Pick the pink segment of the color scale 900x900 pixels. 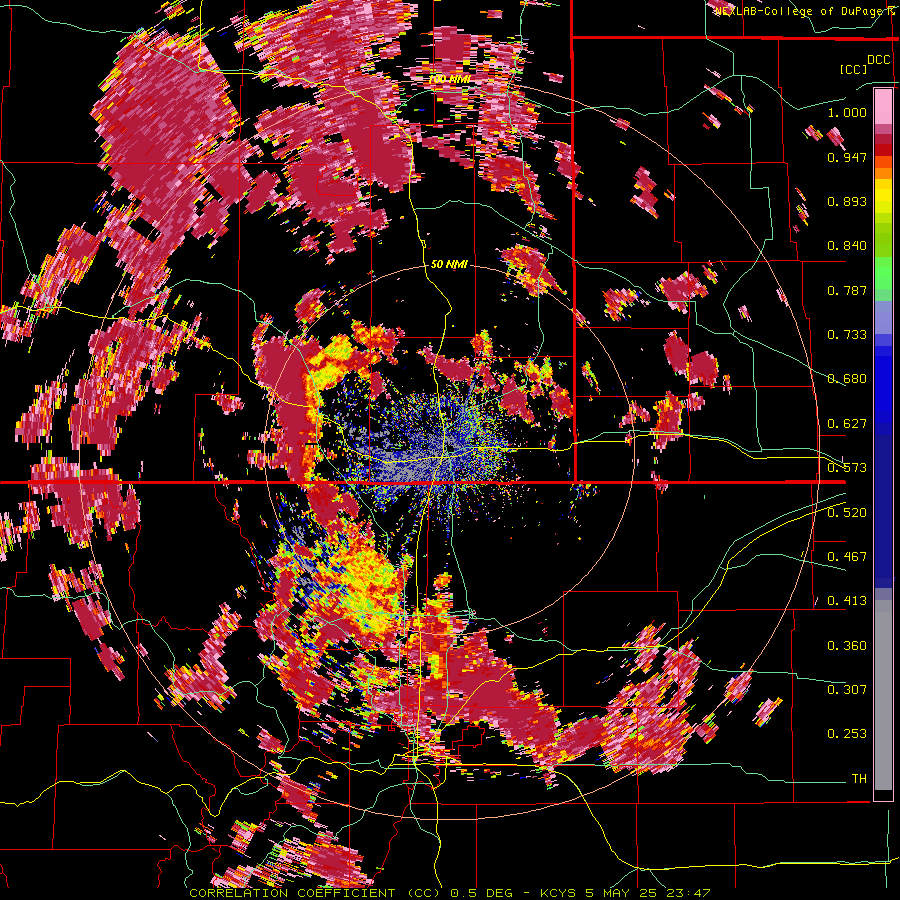tap(883, 107)
